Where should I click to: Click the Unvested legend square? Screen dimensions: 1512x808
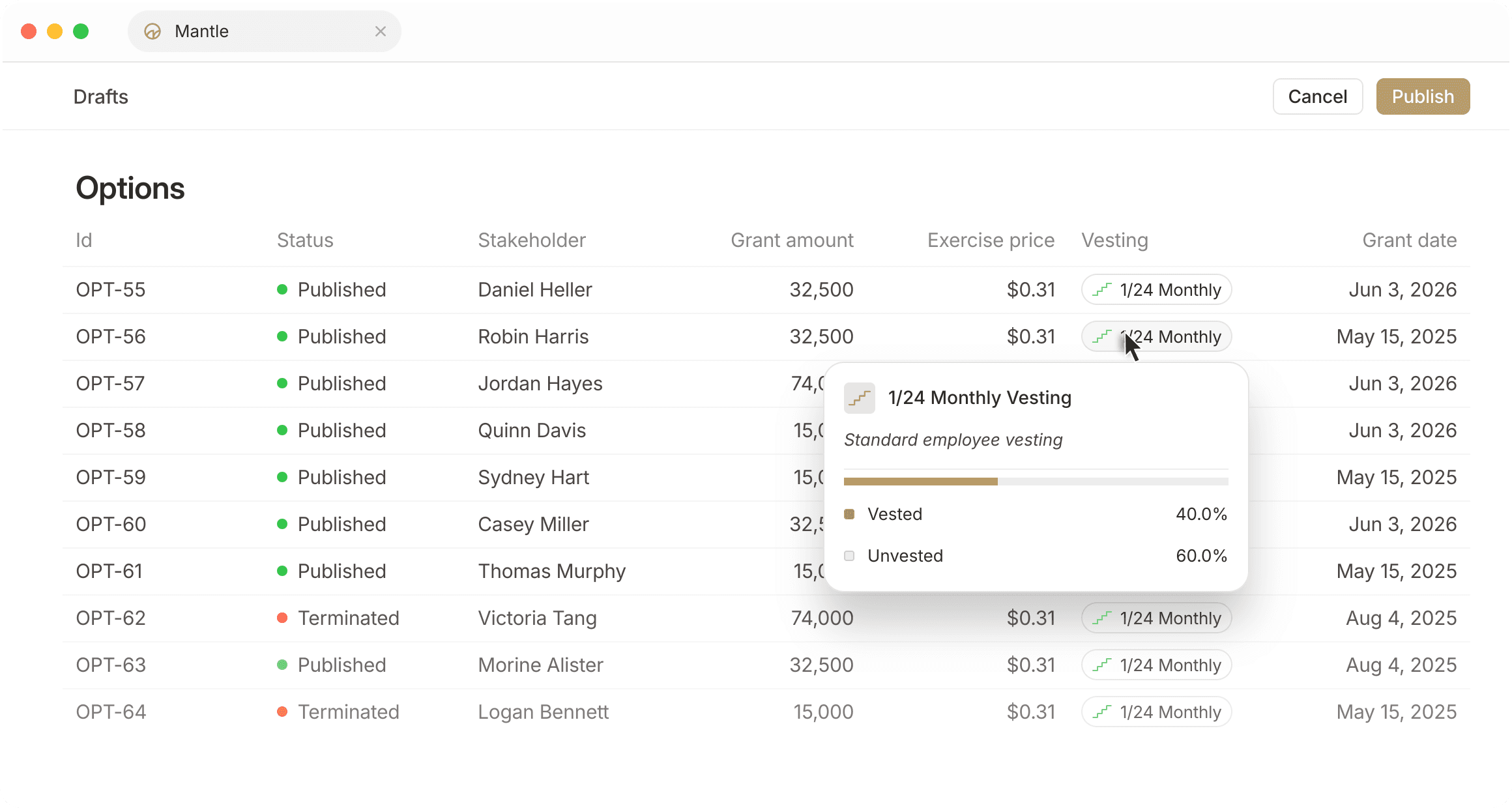coord(849,556)
